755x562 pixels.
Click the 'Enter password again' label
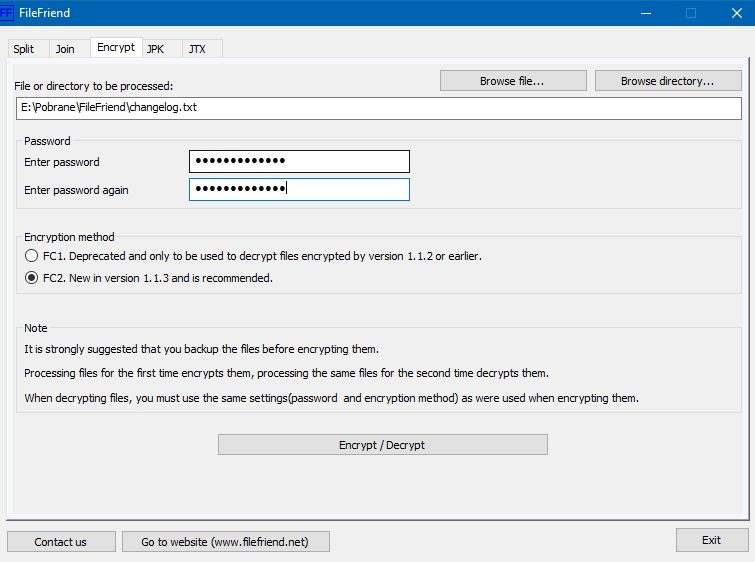(x=76, y=190)
